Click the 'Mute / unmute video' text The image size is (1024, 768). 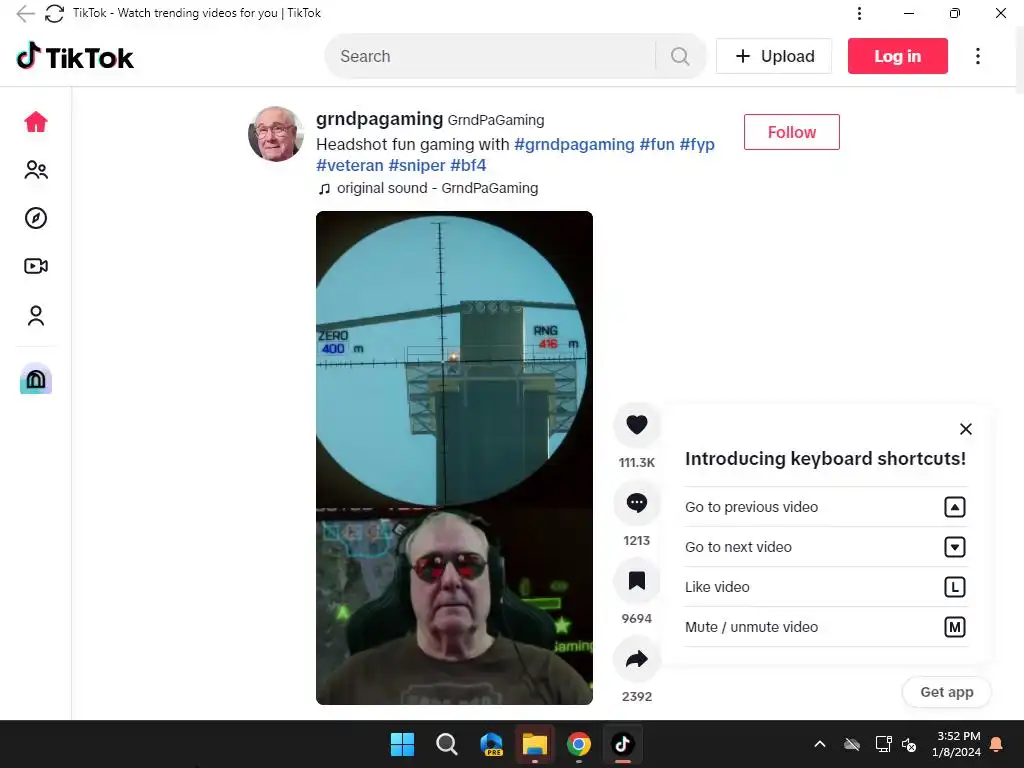[751, 627]
